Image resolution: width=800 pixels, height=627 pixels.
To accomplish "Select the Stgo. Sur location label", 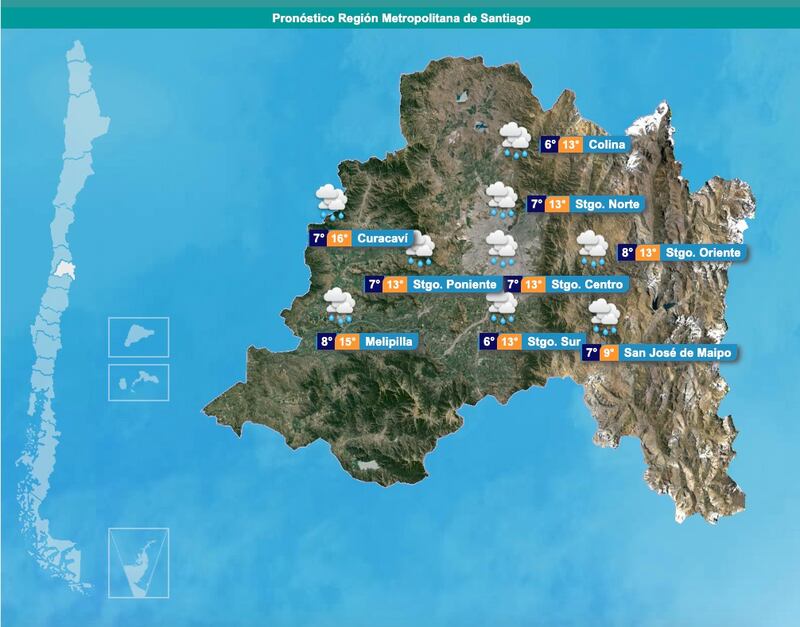I will 553,341.
